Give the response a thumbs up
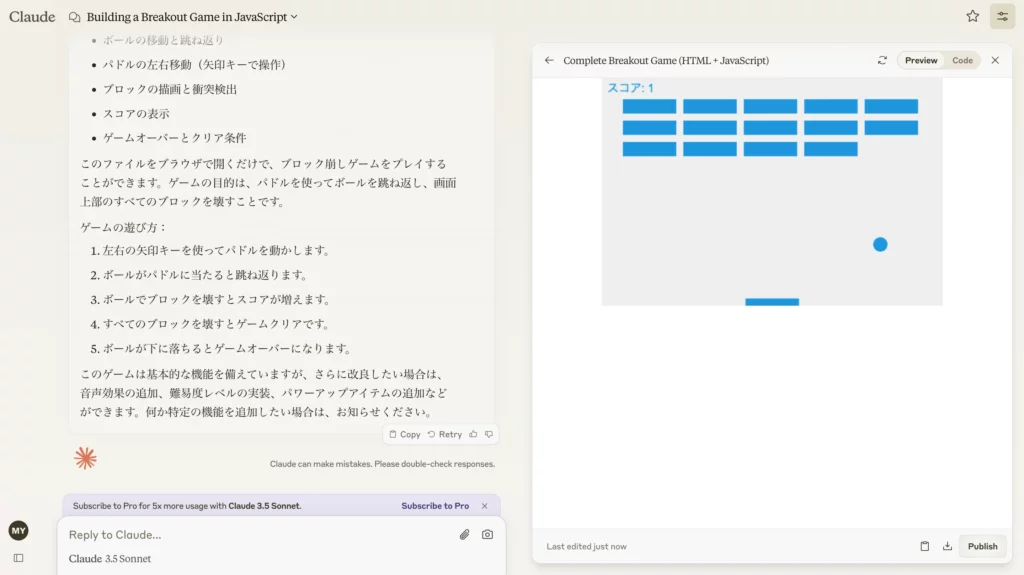 click(x=473, y=434)
